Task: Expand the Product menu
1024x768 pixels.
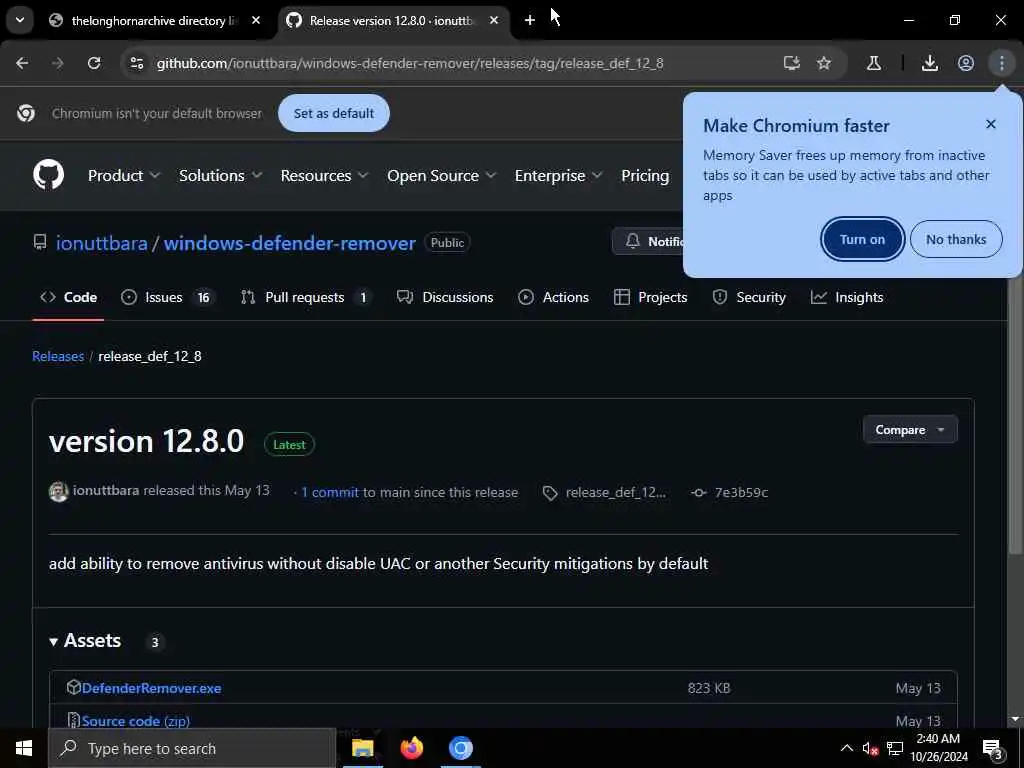Action: pyautogui.click(x=124, y=176)
